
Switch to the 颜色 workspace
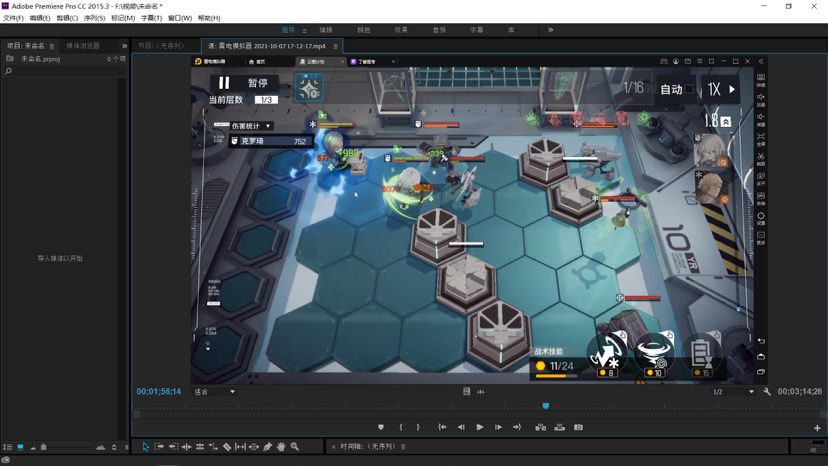(363, 30)
